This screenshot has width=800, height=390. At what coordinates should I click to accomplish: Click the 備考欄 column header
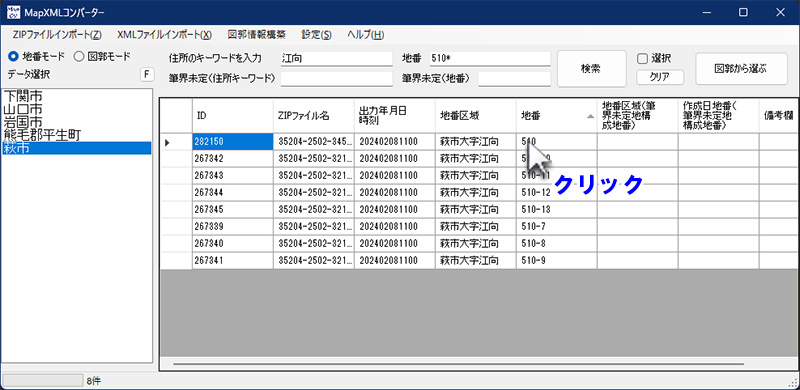pyautogui.click(x=779, y=116)
